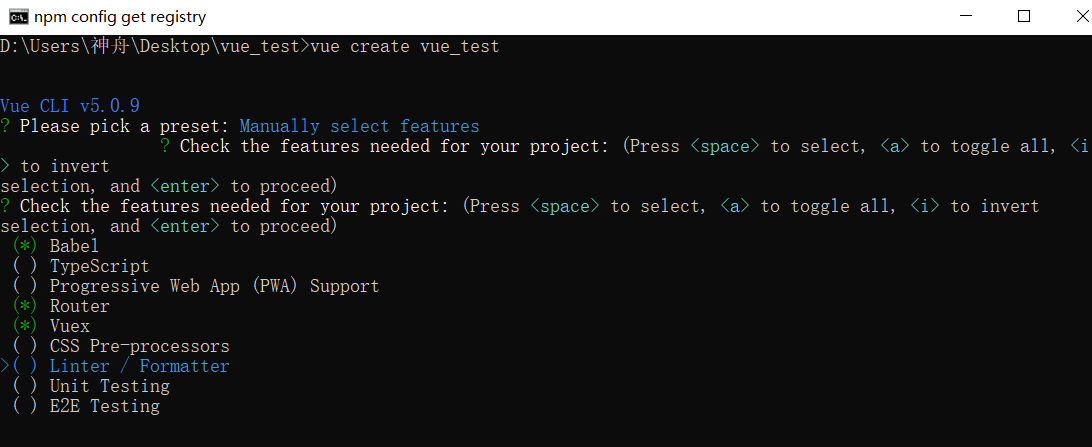Close the npm config terminal window
This screenshot has width=1092, height=447.
coord(1069,16)
